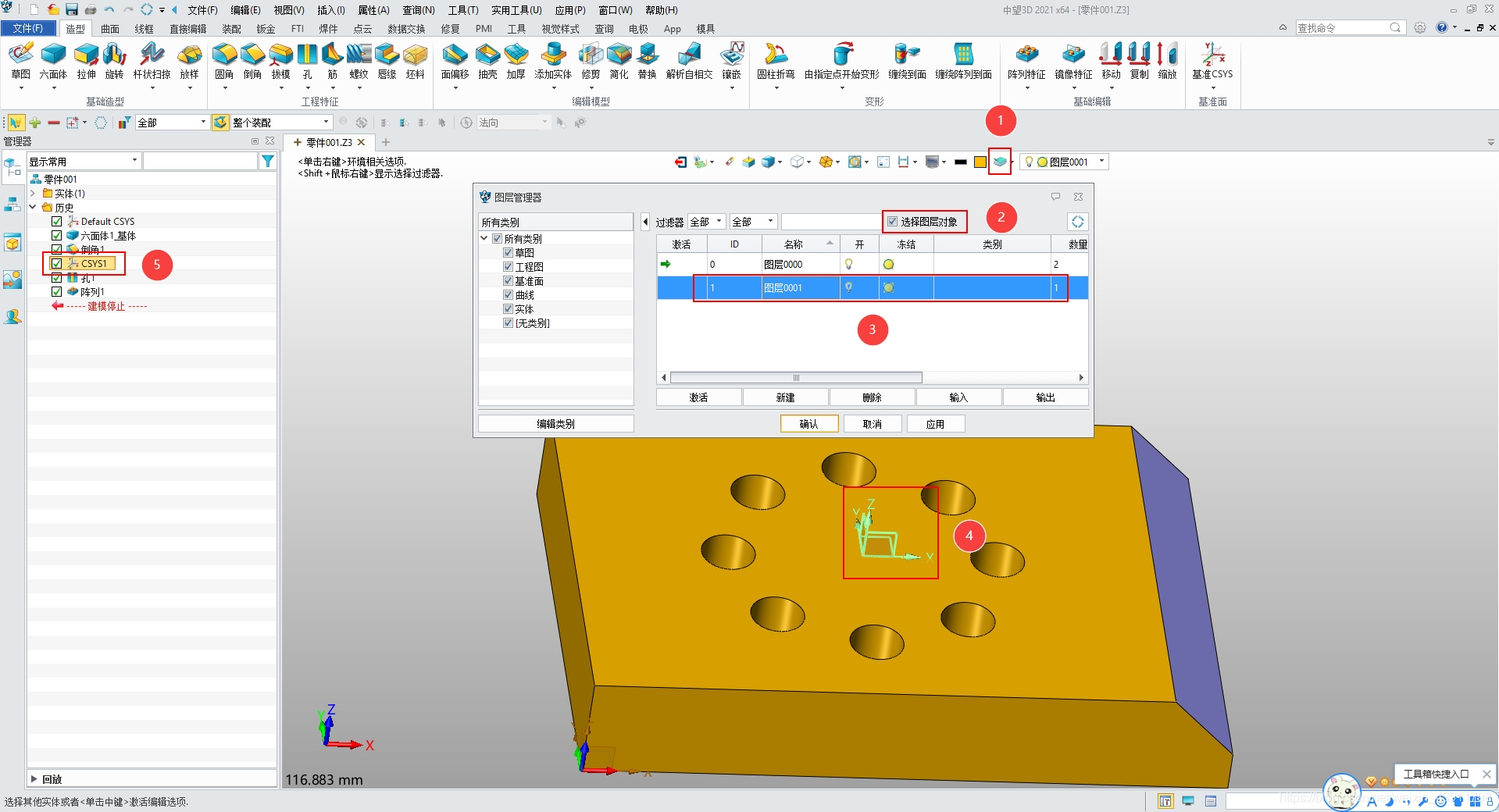Toggle the 曲线 category checkbox
This screenshot has width=1499, height=812.
click(508, 295)
